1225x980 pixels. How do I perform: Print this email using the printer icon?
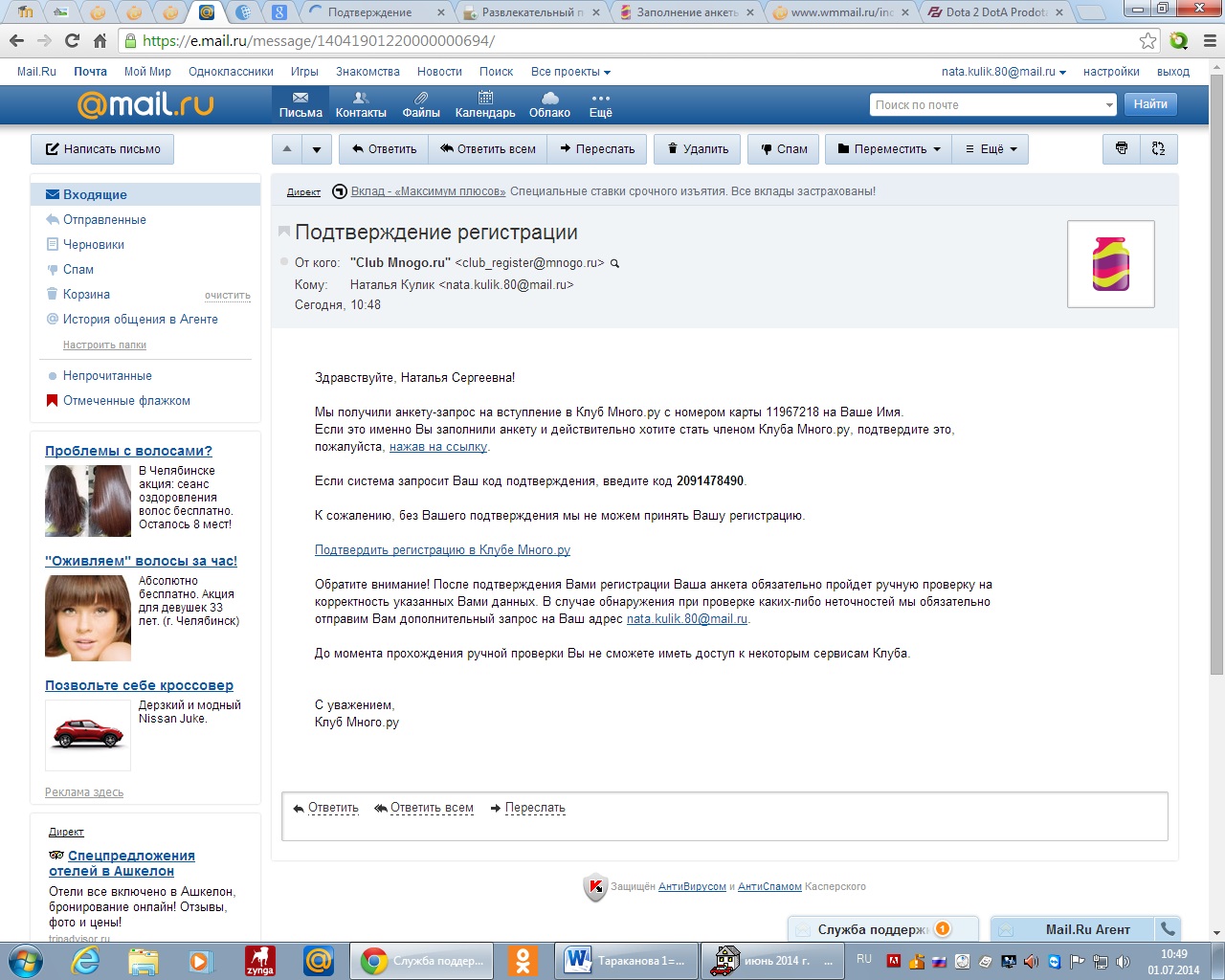point(1122,148)
